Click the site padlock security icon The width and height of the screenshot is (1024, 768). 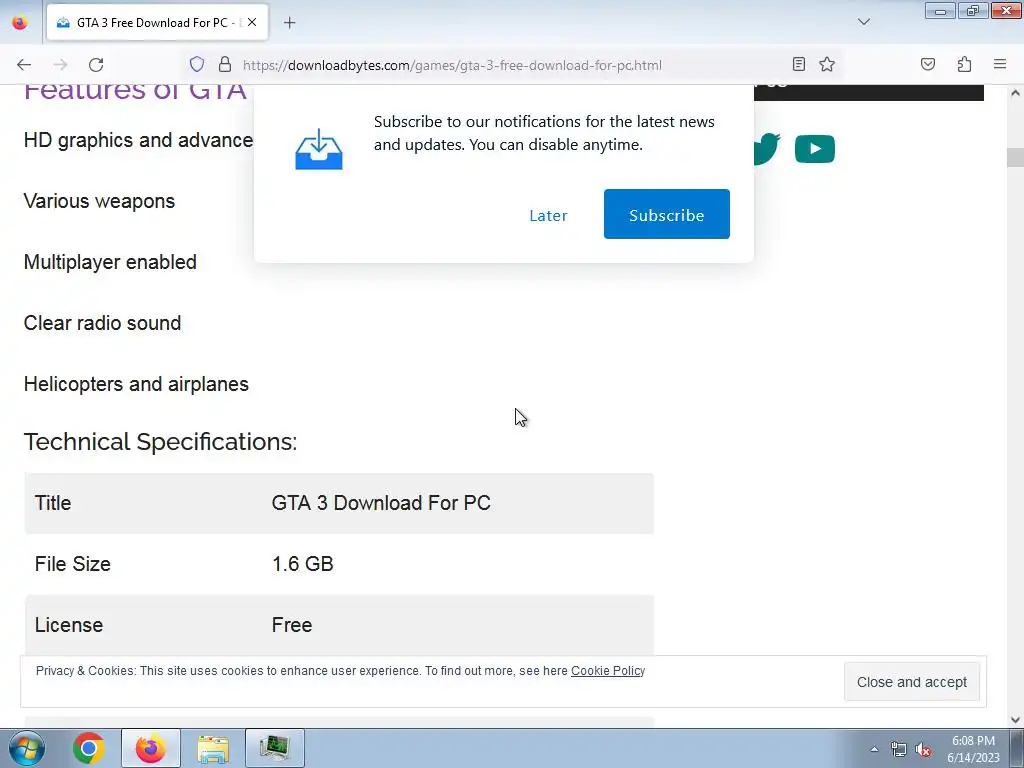(225, 65)
